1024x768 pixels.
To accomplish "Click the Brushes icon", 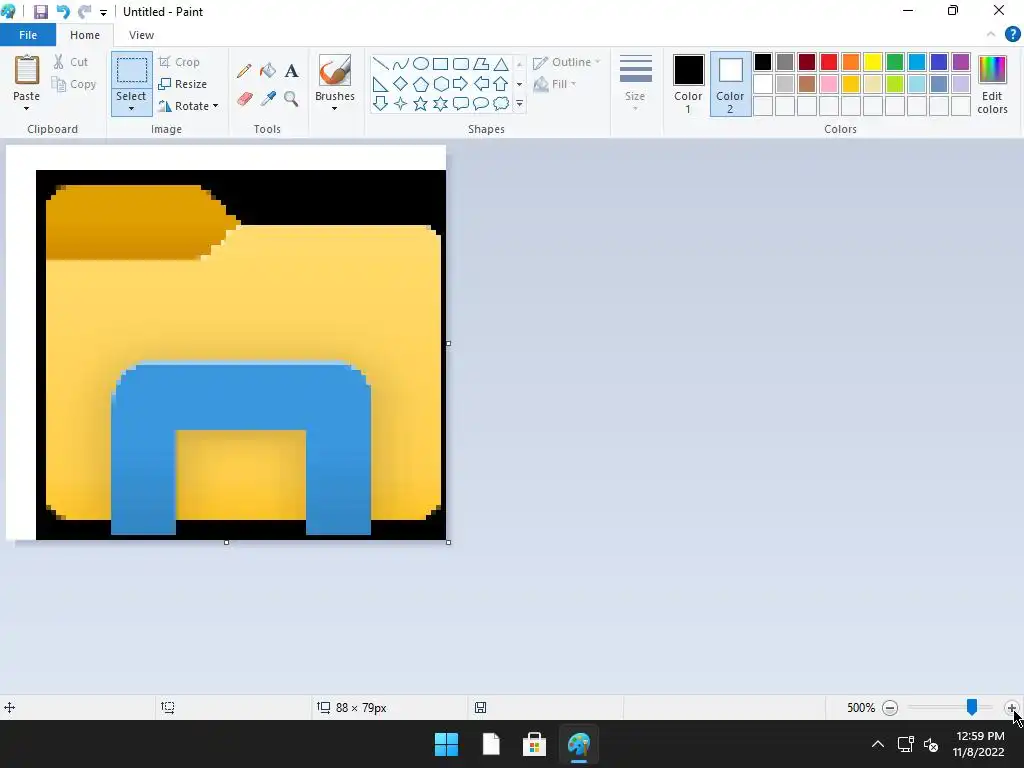I will (x=334, y=70).
